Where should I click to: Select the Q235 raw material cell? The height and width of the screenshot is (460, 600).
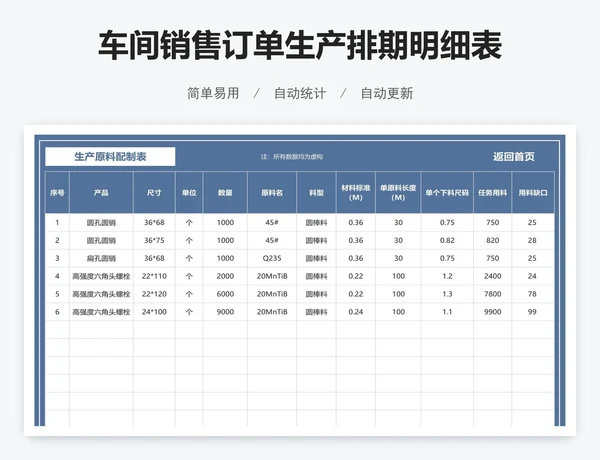[272, 258]
